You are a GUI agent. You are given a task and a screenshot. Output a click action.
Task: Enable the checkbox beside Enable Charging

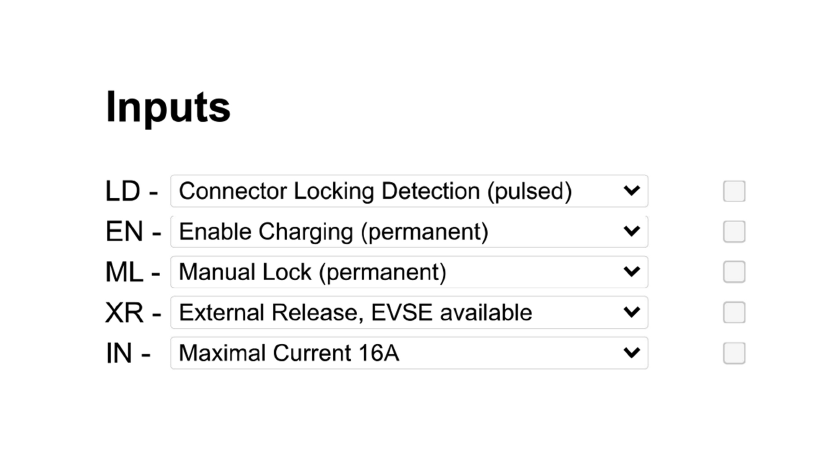pos(734,232)
